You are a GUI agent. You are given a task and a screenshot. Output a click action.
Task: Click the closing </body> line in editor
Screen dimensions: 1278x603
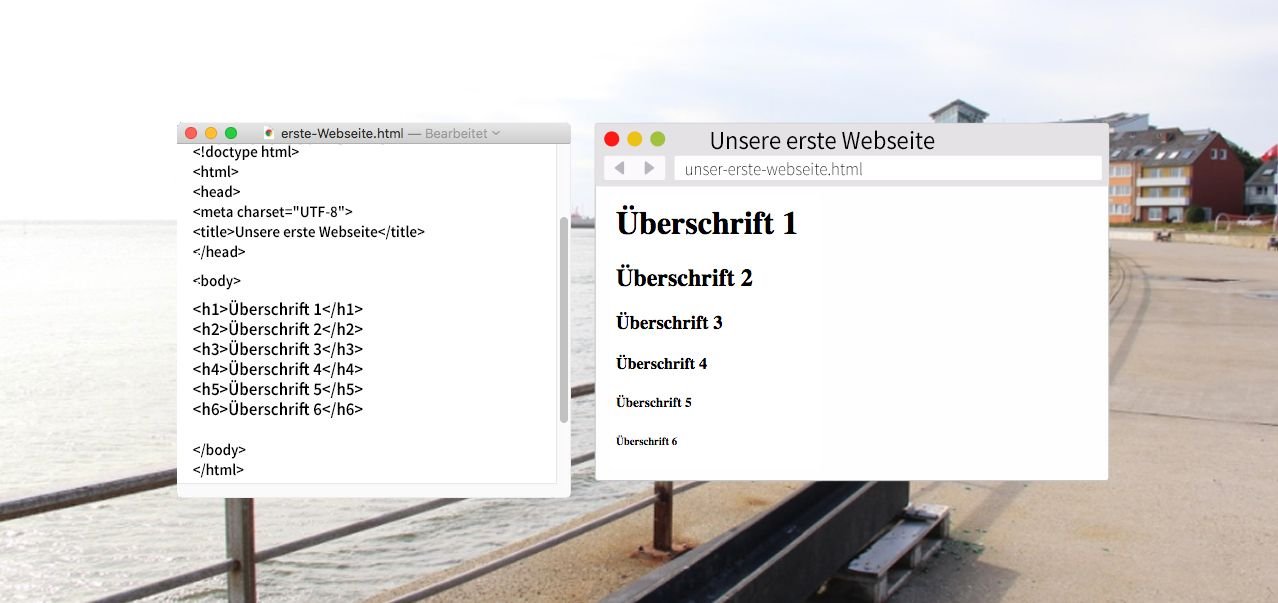219,450
